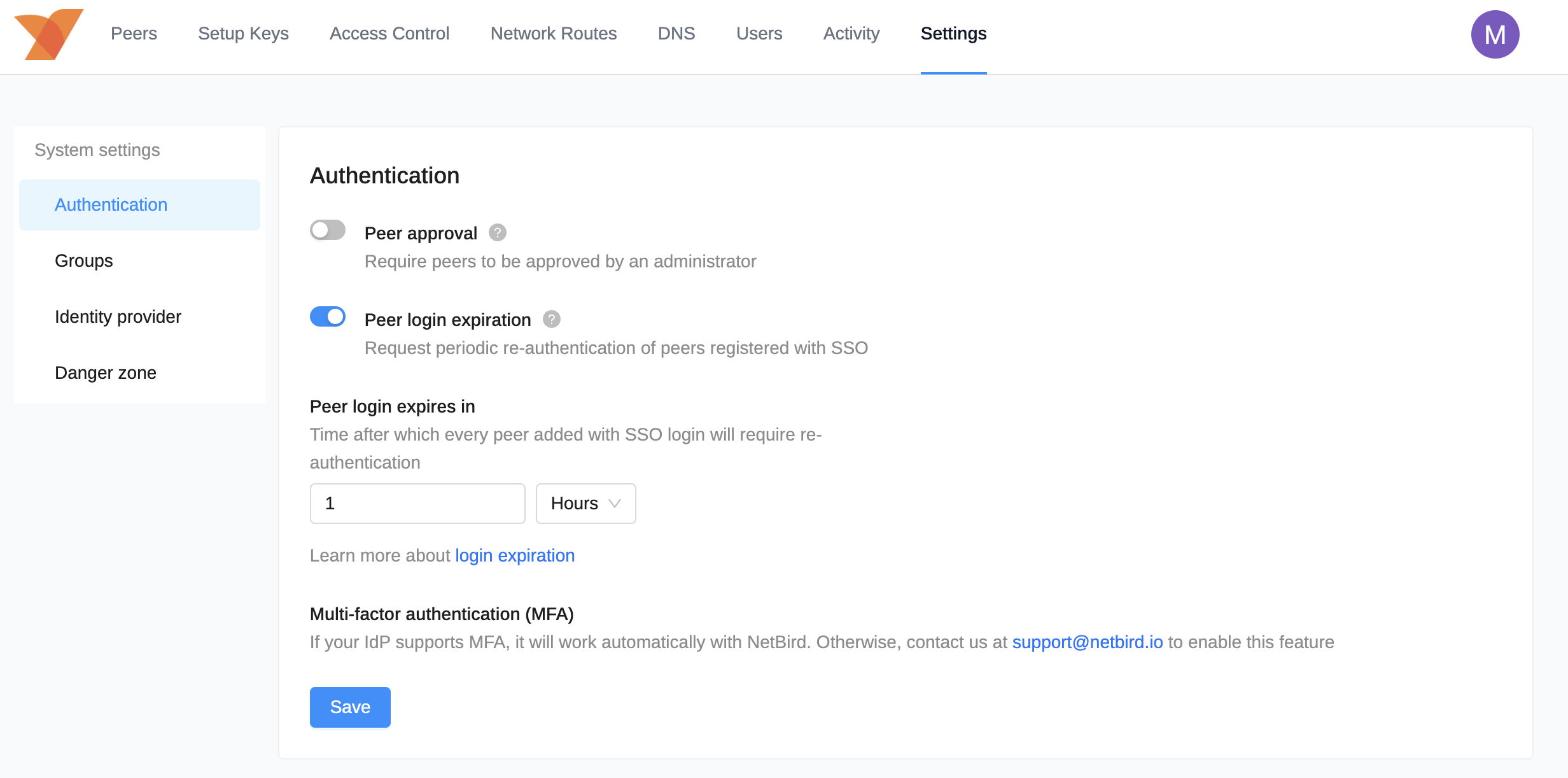1568x778 pixels.
Task: Open the Hours unit dropdown
Action: [585, 504]
